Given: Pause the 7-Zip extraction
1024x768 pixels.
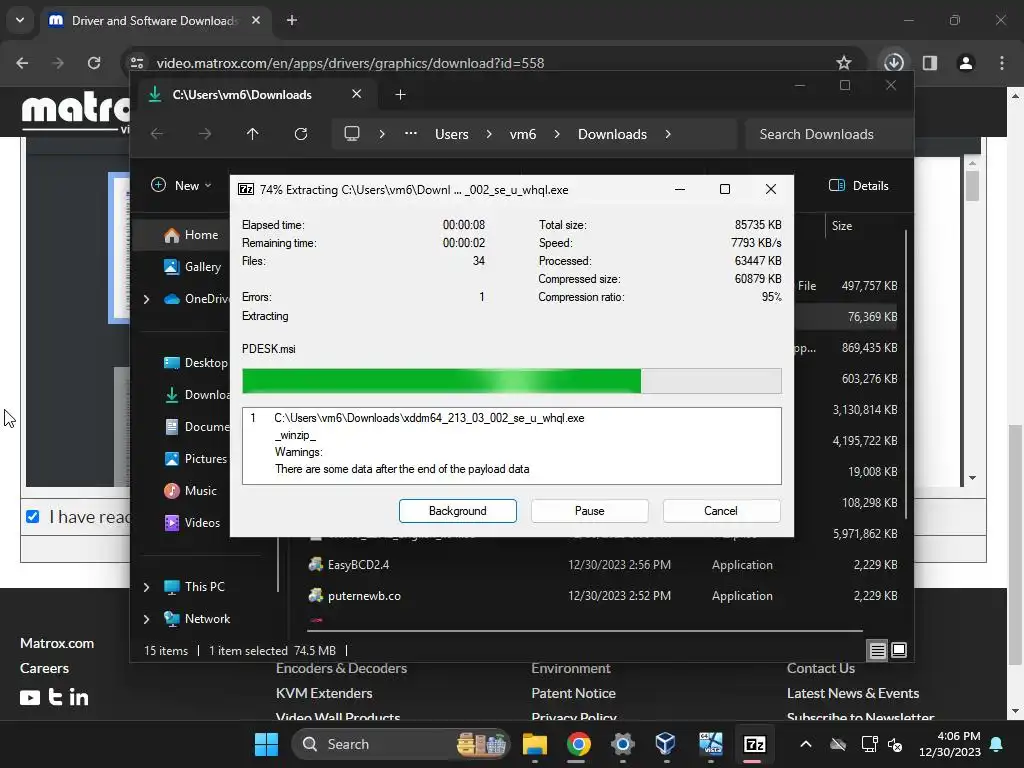Looking at the screenshot, I should (x=589, y=511).
